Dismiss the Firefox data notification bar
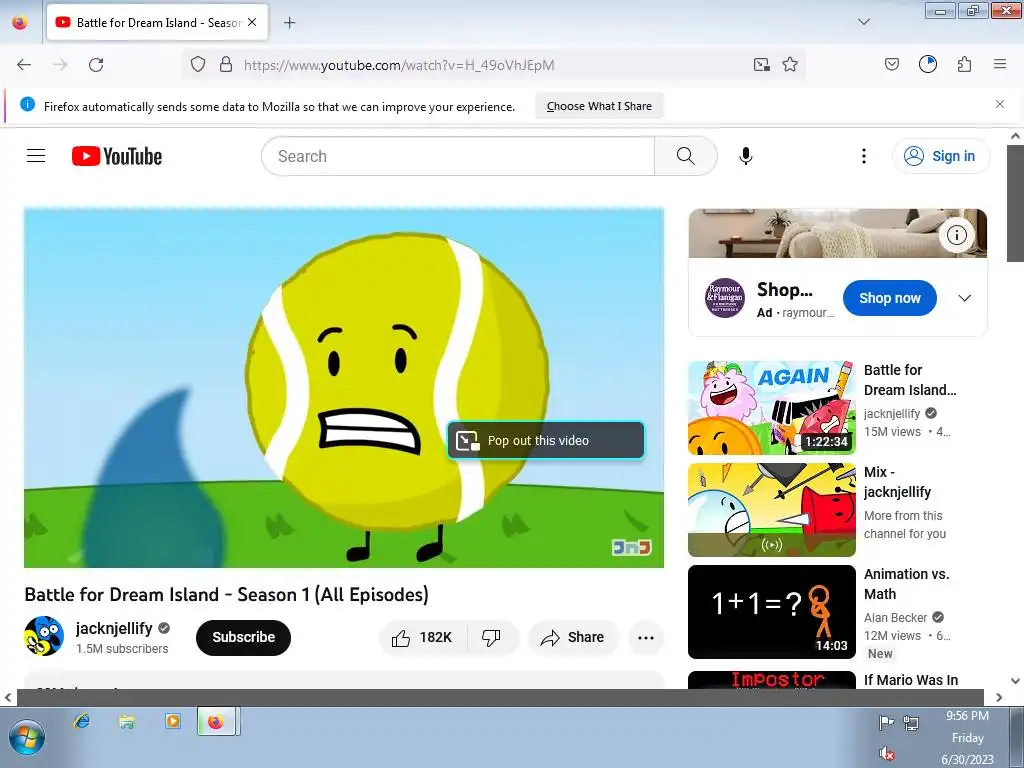The image size is (1024, 768). [1000, 104]
